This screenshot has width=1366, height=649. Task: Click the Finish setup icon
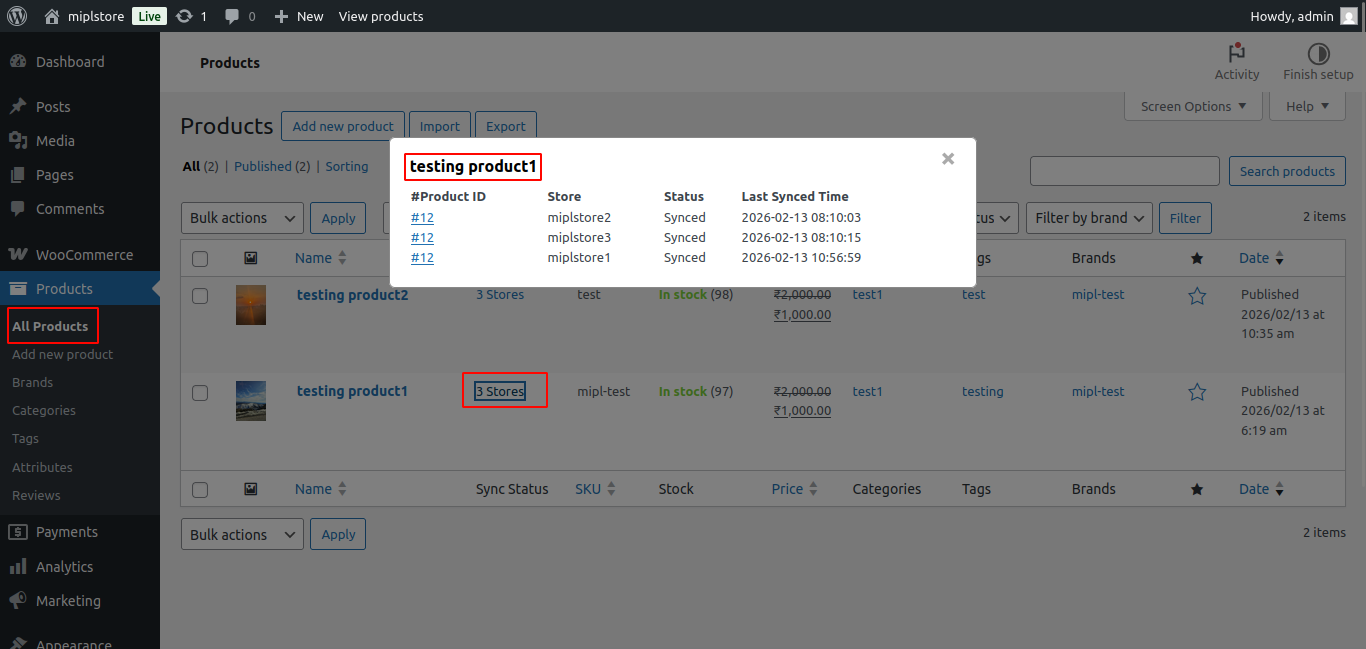click(1318, 54)
